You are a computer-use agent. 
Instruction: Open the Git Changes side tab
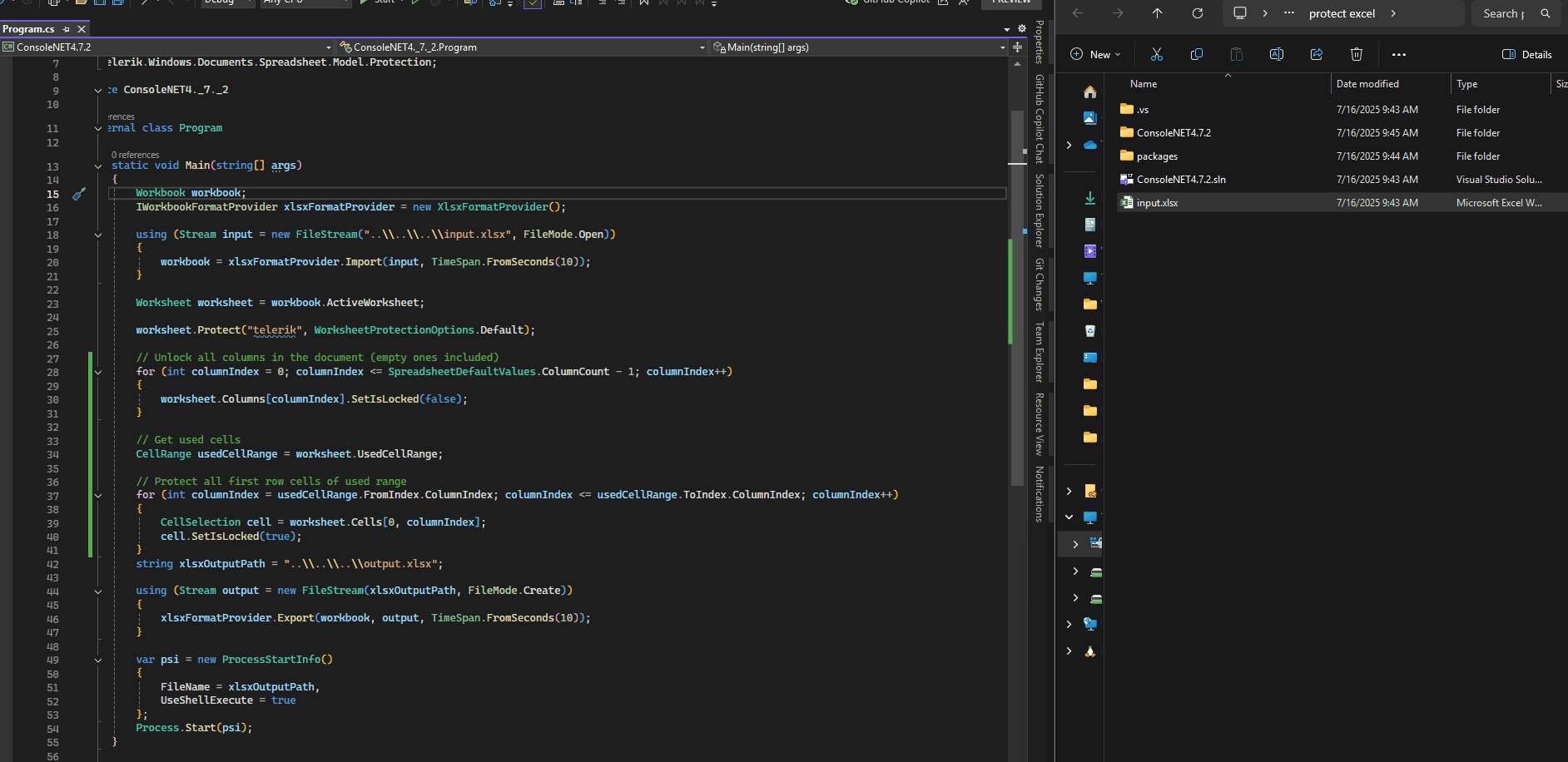click(x=1040, y=284)
